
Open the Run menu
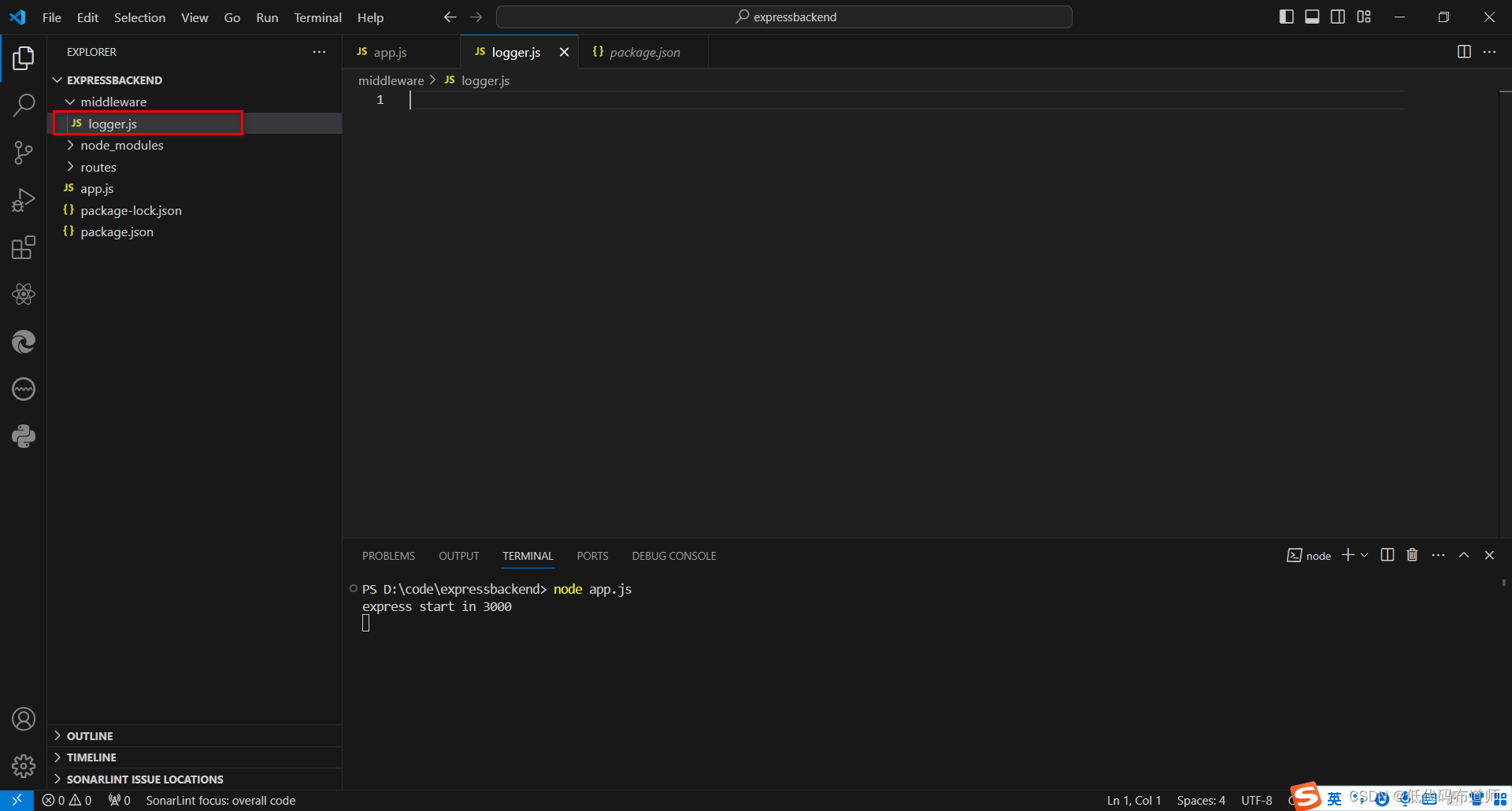tap(267, 17)
